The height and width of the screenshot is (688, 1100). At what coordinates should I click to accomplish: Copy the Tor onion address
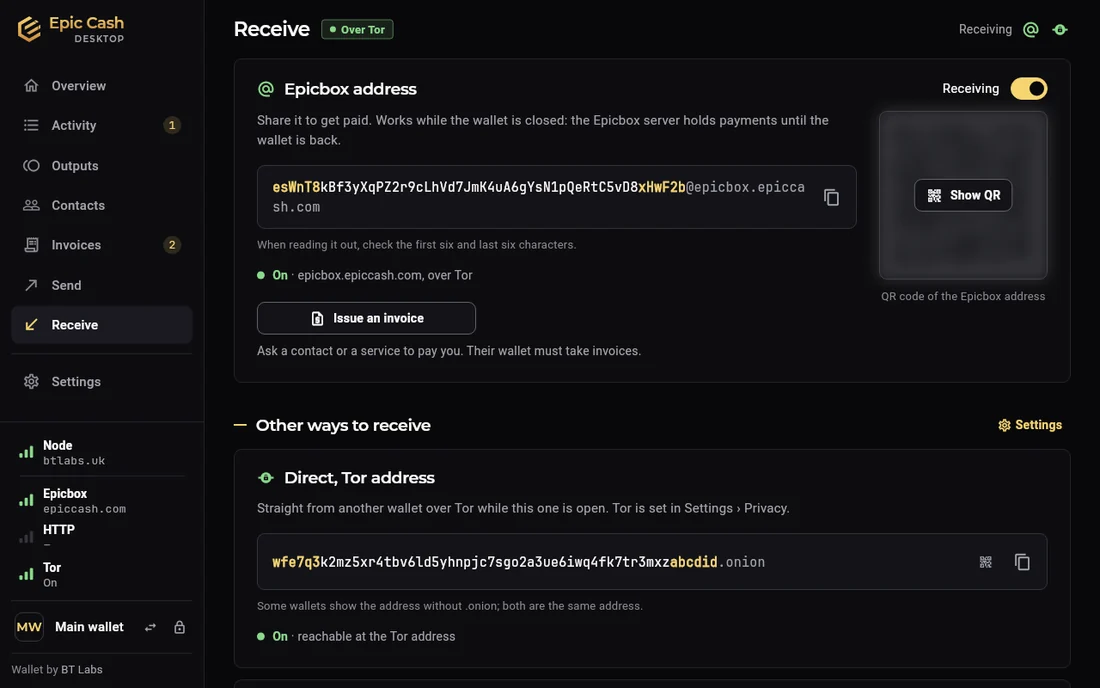tap(1022, 562)
